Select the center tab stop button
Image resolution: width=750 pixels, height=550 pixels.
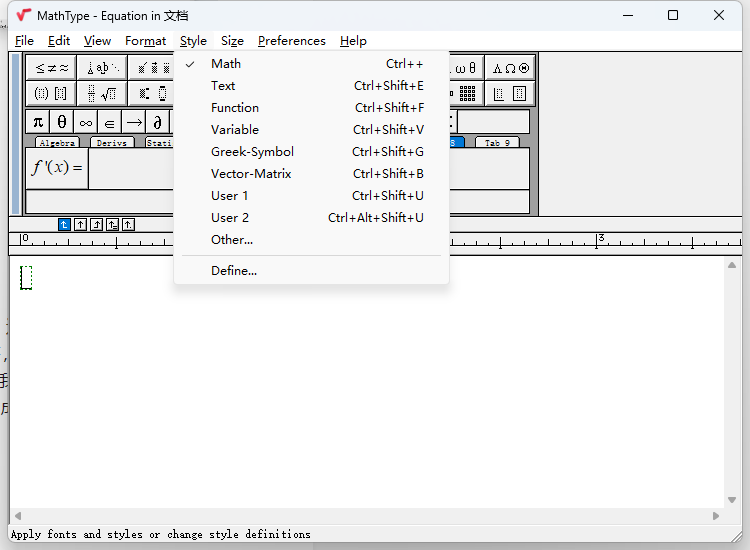[80, 224]
